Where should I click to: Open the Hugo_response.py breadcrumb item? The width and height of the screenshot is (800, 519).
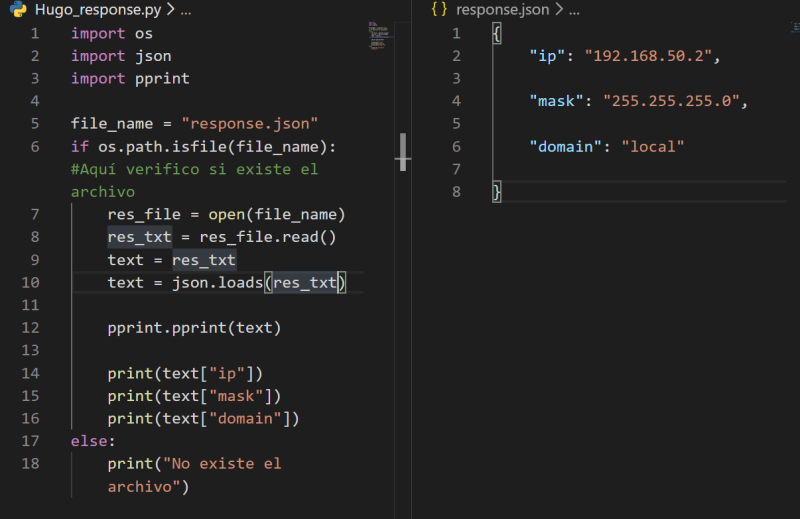point(97,9)
